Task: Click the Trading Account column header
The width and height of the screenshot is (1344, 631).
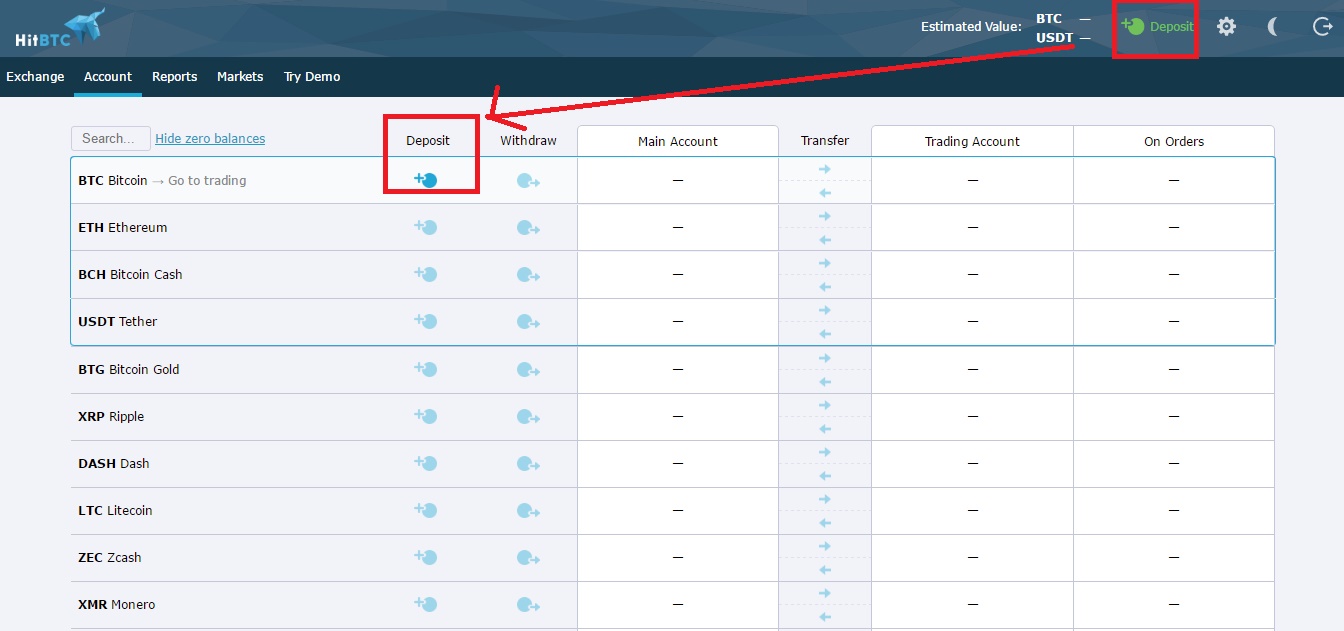Action: pyautogui.click(x=972, y=141)
